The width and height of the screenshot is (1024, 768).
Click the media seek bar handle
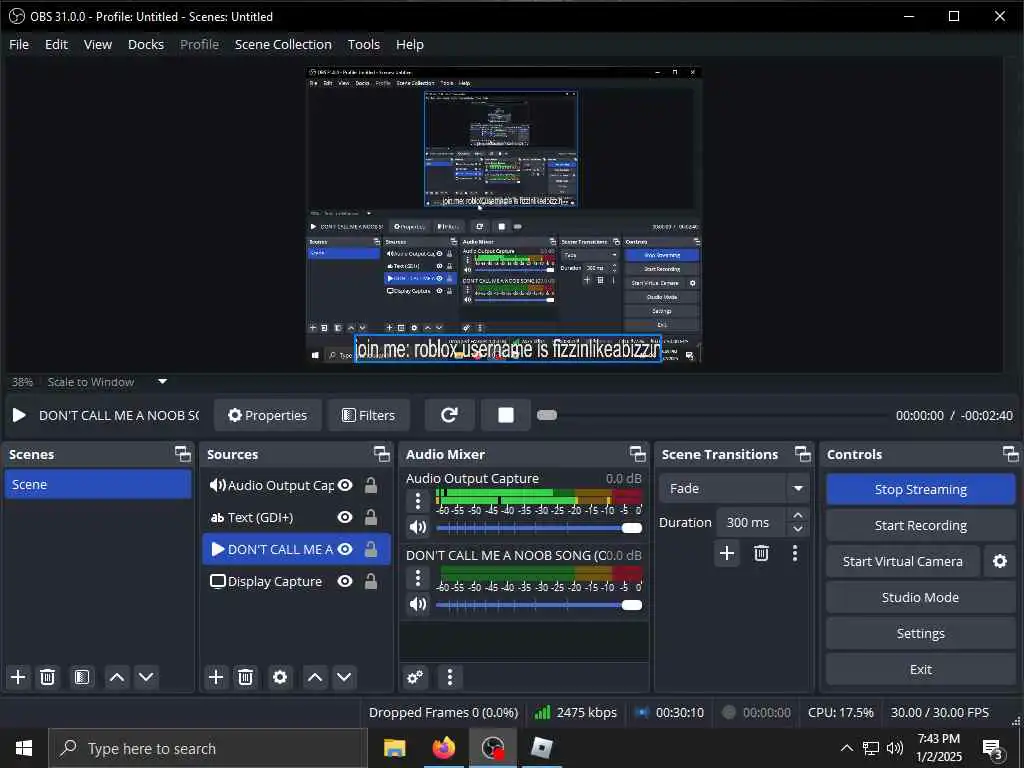click(547, 415)
